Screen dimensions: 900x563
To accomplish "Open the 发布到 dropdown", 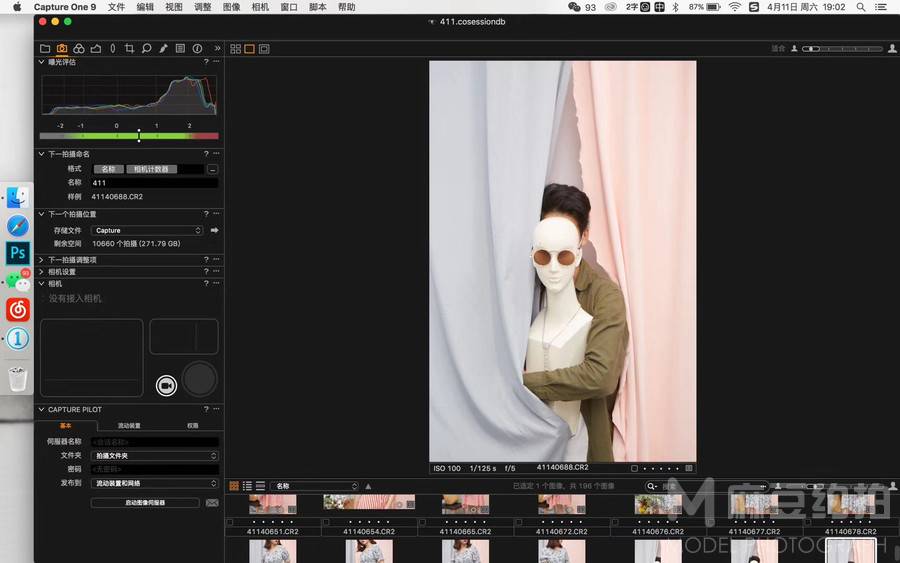I will point(155,483).
